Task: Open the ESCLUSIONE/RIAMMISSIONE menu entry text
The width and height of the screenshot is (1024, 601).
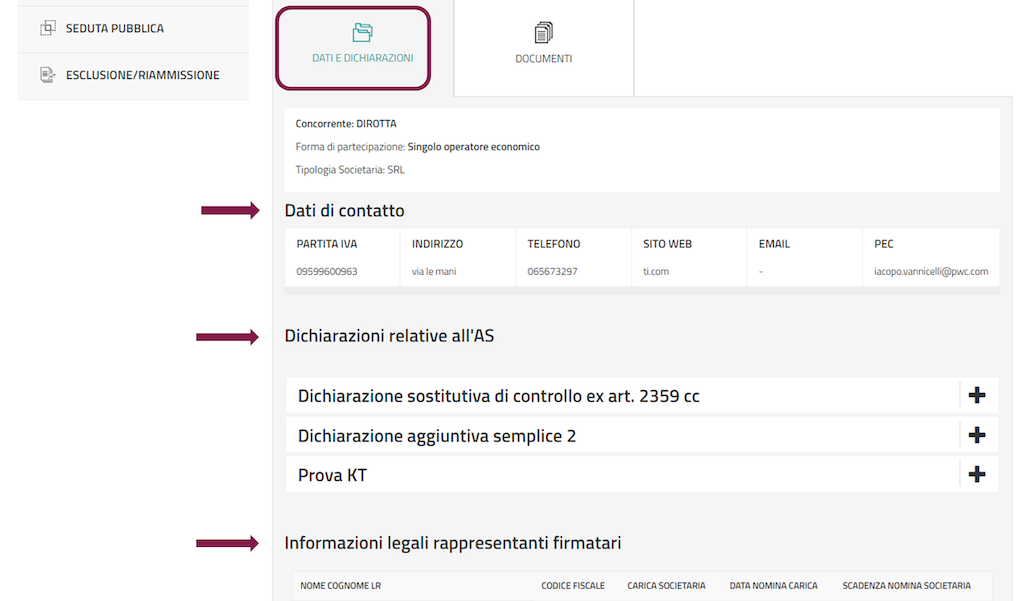Action: [142, 75]
